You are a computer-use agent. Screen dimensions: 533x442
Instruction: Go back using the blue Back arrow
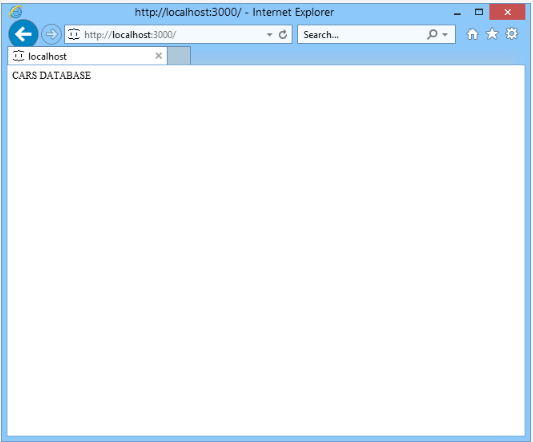click(x=23, y=34)
